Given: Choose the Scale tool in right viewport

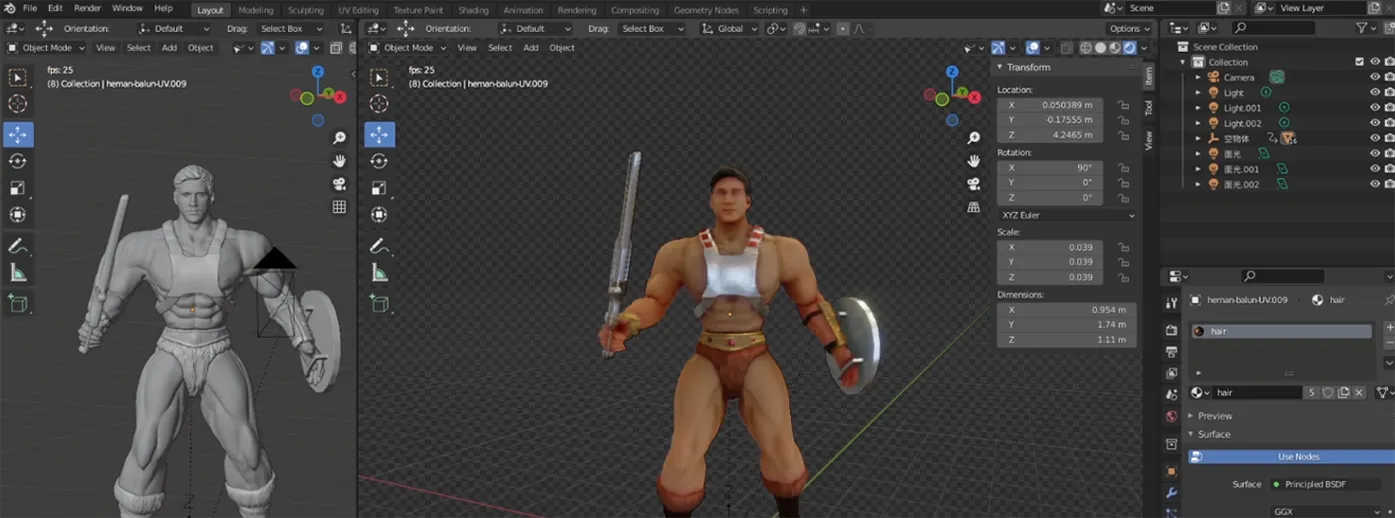Looking at the screenshot, I should pos(379,188).
